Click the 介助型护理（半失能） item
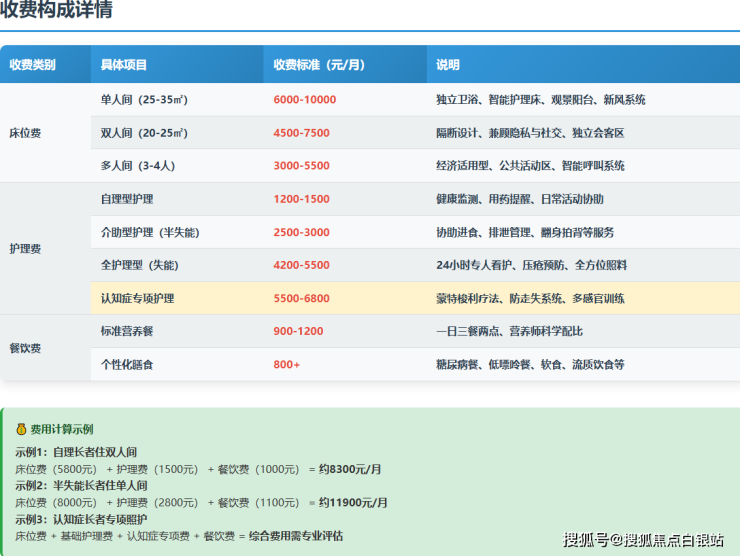Viewport: 740px width, 556px height. [x=150, y=232]
